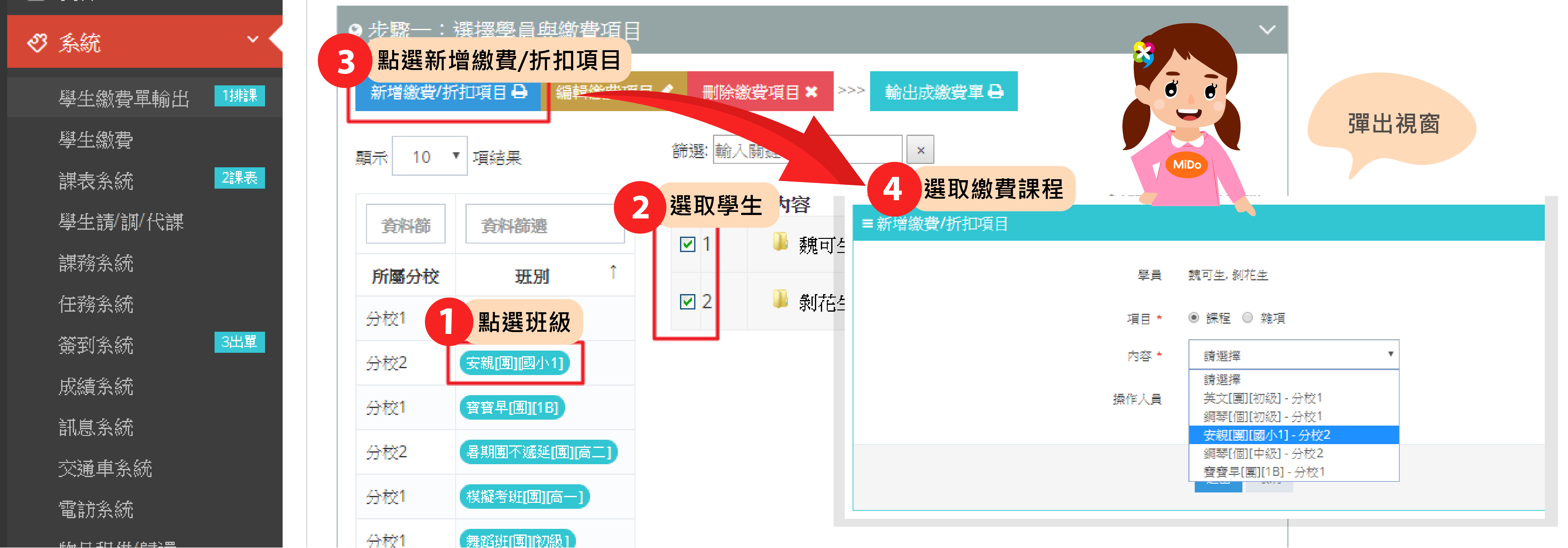Image resolution: width=1568 pixels, height=548 pixels.
Task: Open the 內容 請選擇 dropdown
Action: tap(1294, 355)
